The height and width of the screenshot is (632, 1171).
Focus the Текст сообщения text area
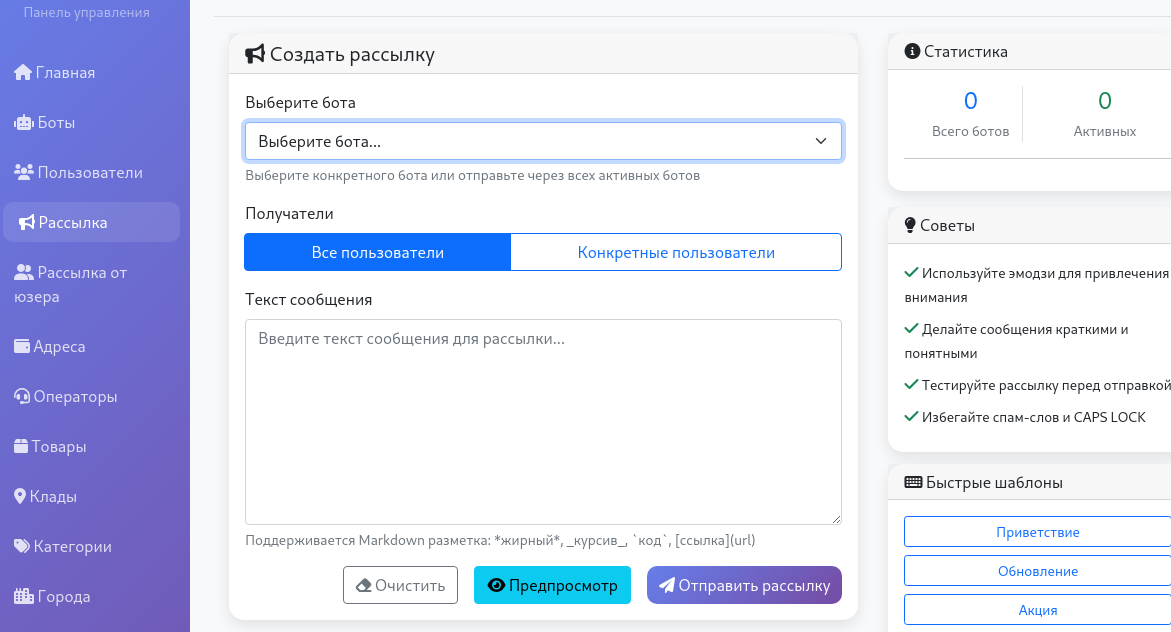point(543,421)
